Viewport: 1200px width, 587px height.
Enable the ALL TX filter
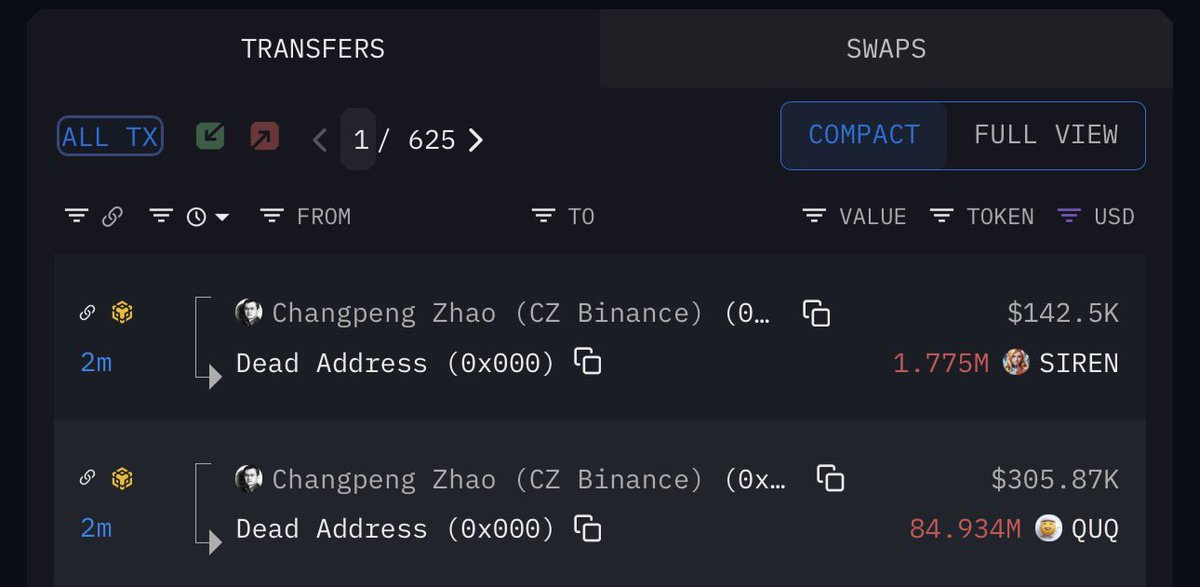[x=110, y=138]
